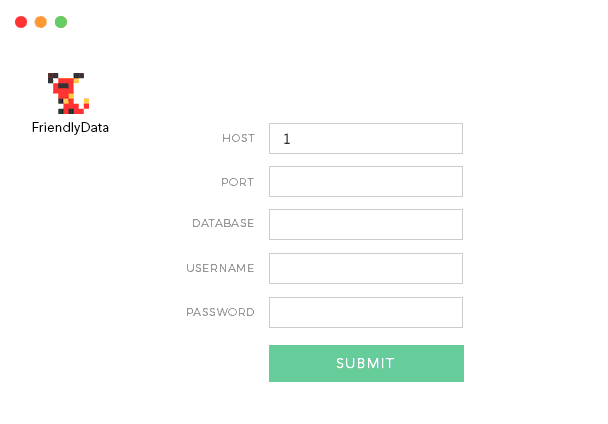Screen dimensions: 608x424
Task: Focus the Port input field
Action: tap(366, 181)
